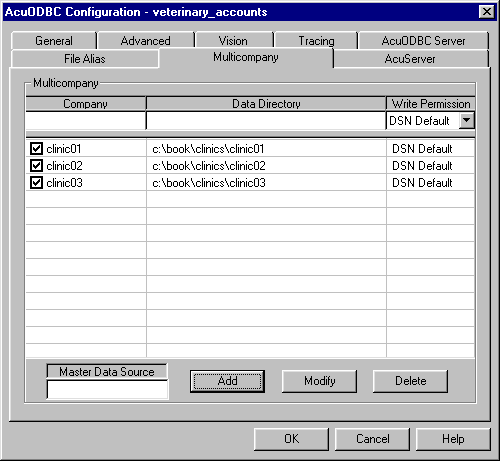The image size is (500, 461).
Task: Toggle the clinic02 checkbox
Action: tap(36, 166)
